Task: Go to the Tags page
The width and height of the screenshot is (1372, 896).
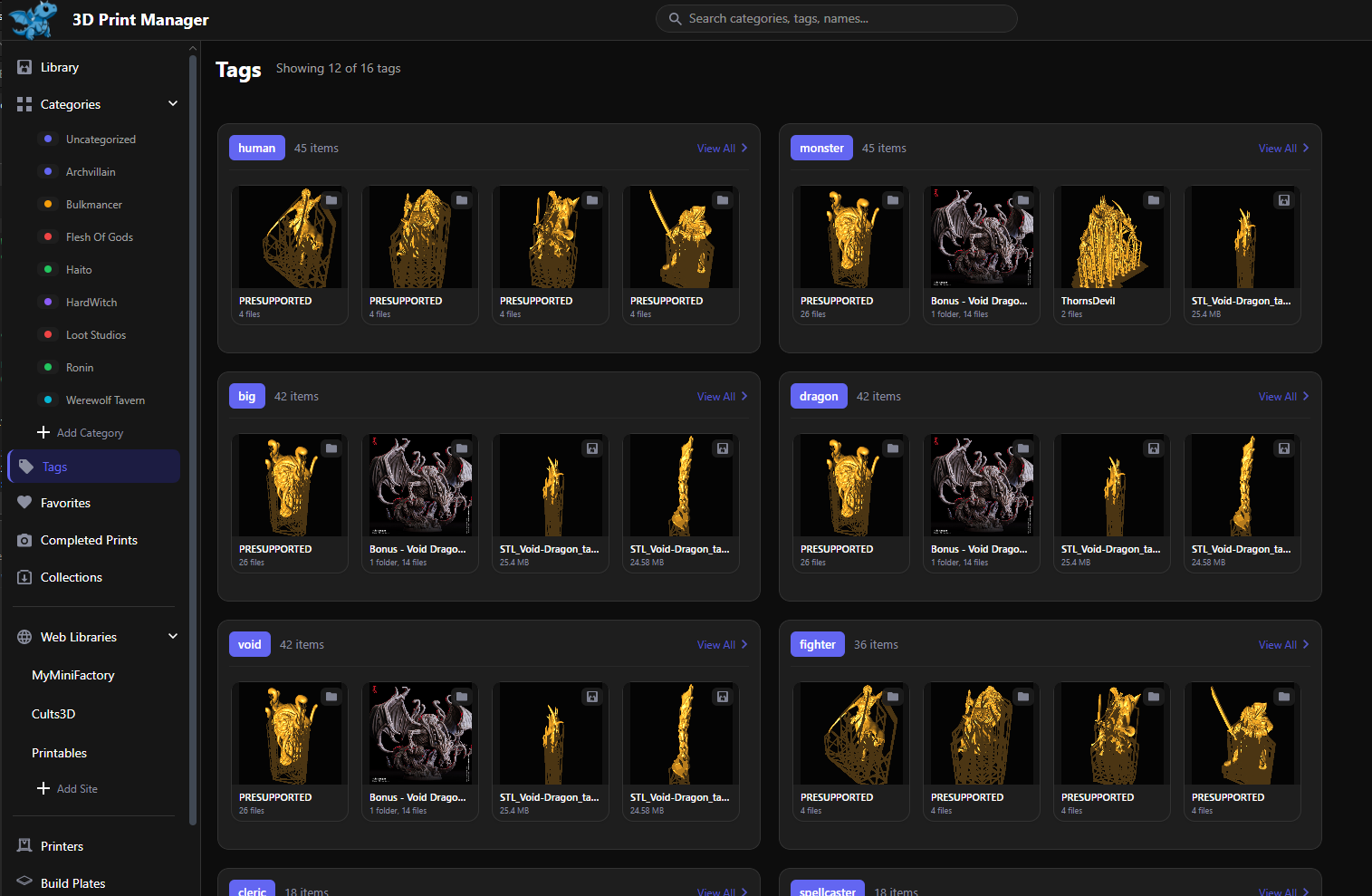Action: pos(94,467)
